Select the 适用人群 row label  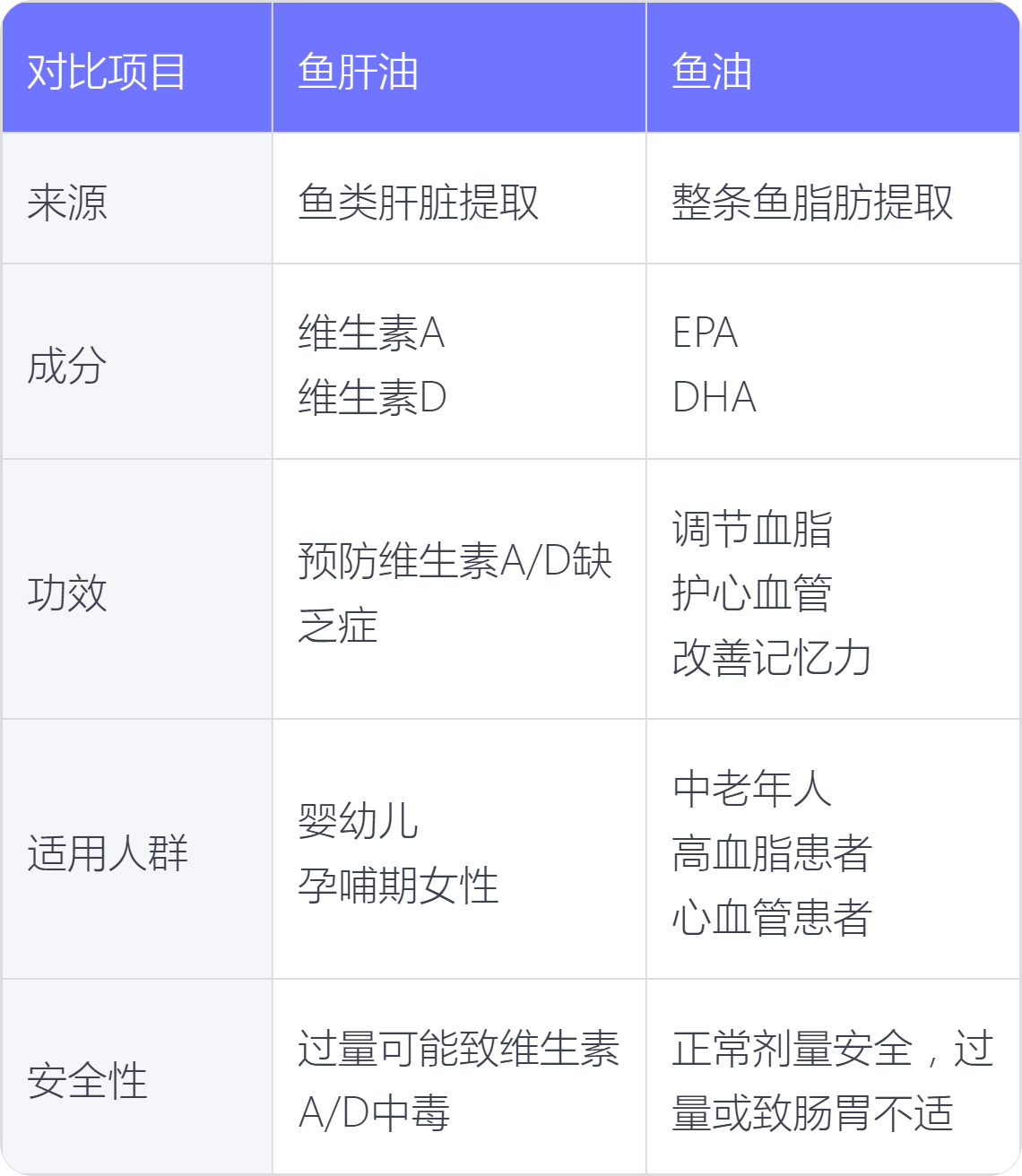point(137,850)
